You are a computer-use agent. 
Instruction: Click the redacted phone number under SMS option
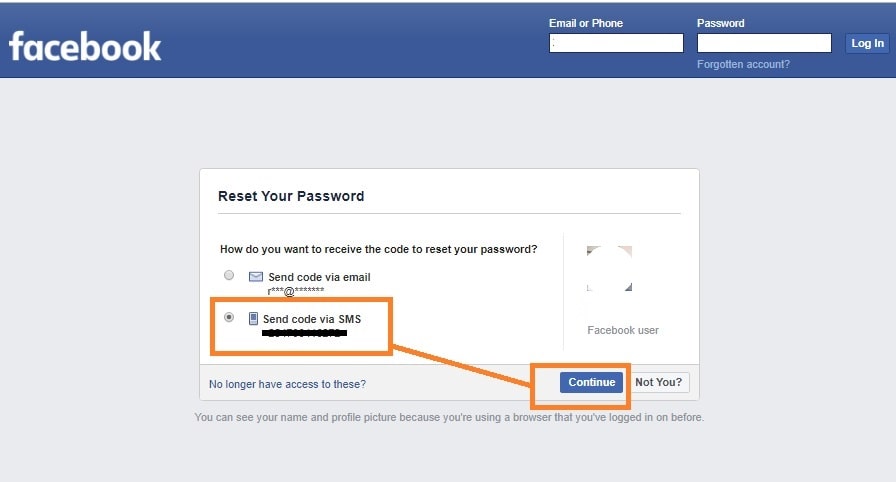(305, 333)
